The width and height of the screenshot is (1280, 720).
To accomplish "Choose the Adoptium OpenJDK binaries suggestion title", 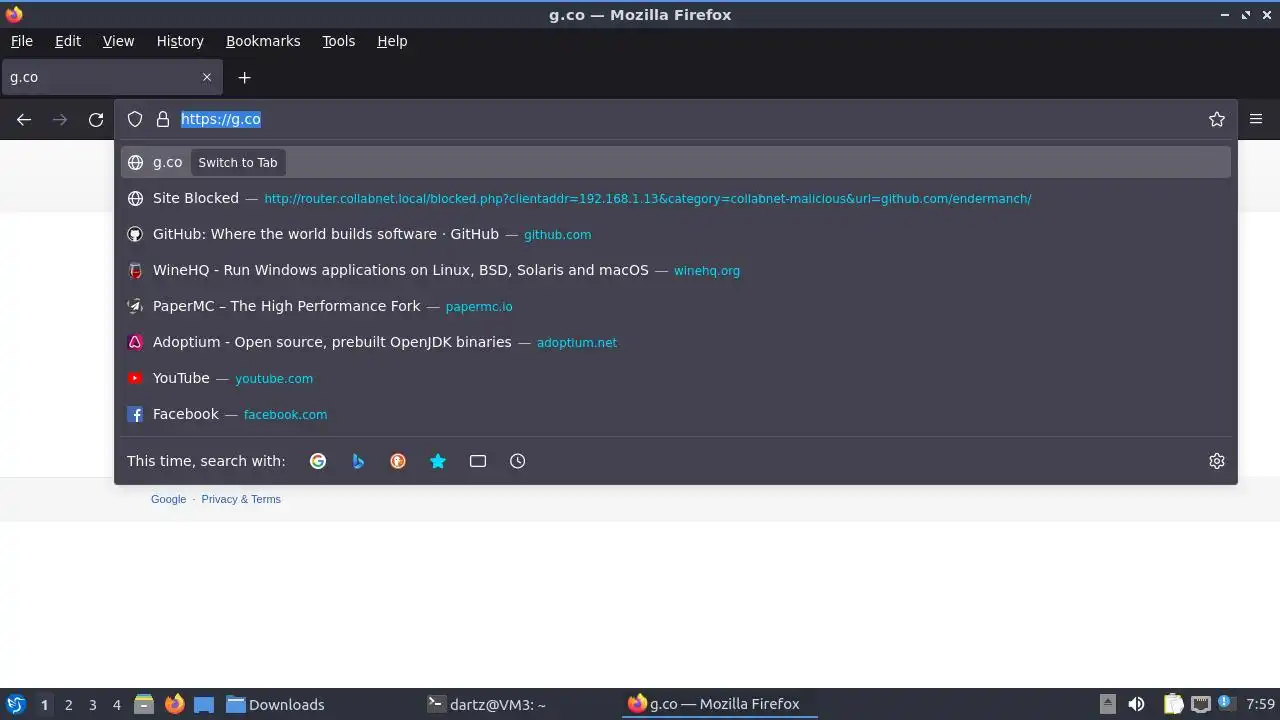I will [332, 342].
